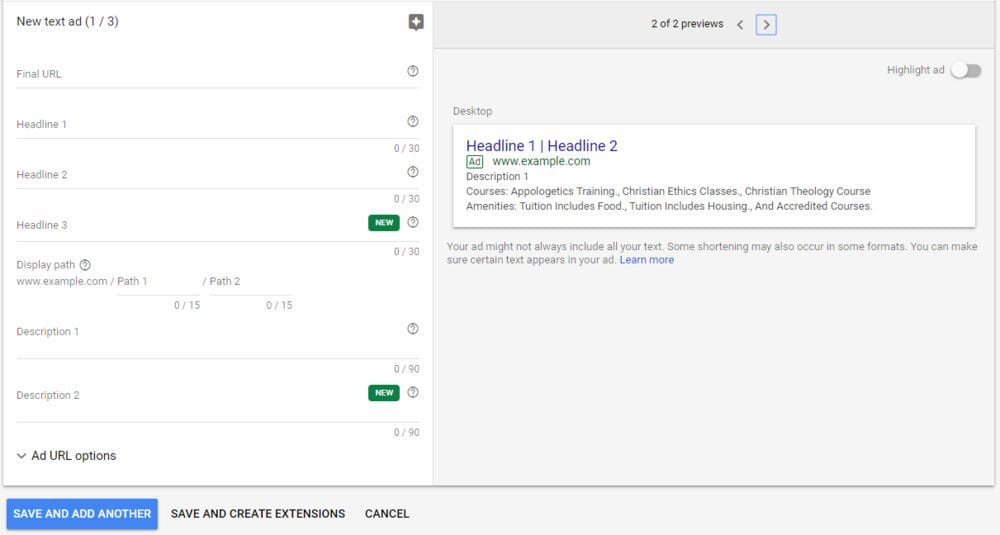Image resolution: width=1000 pixels, height=535 pixels.
Task: Open the Description 2 help icon
Action: click(x=413, y=392)
